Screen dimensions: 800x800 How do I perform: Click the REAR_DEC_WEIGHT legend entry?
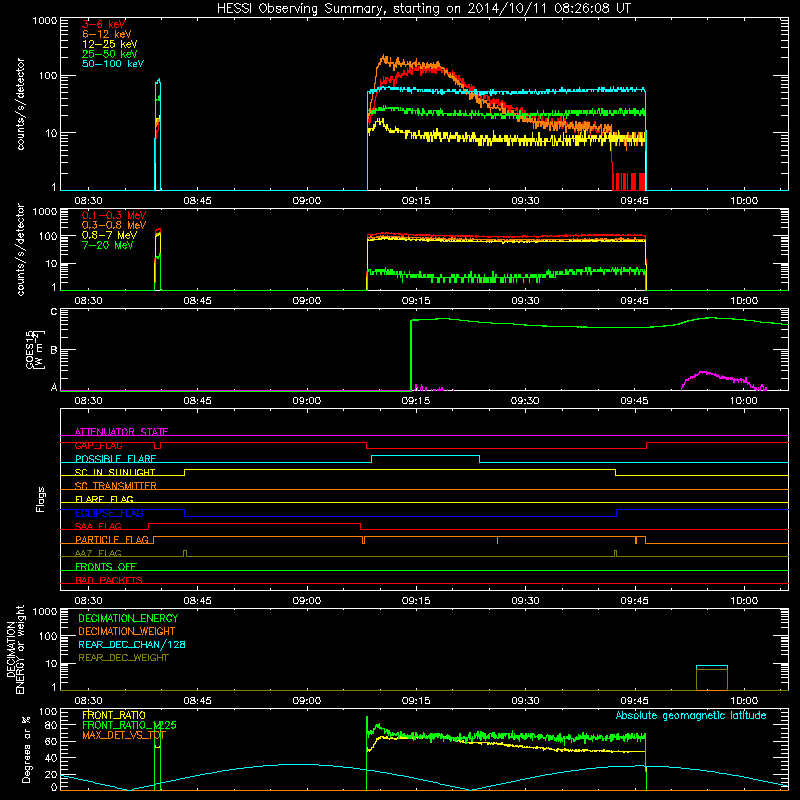coord(123,658)
